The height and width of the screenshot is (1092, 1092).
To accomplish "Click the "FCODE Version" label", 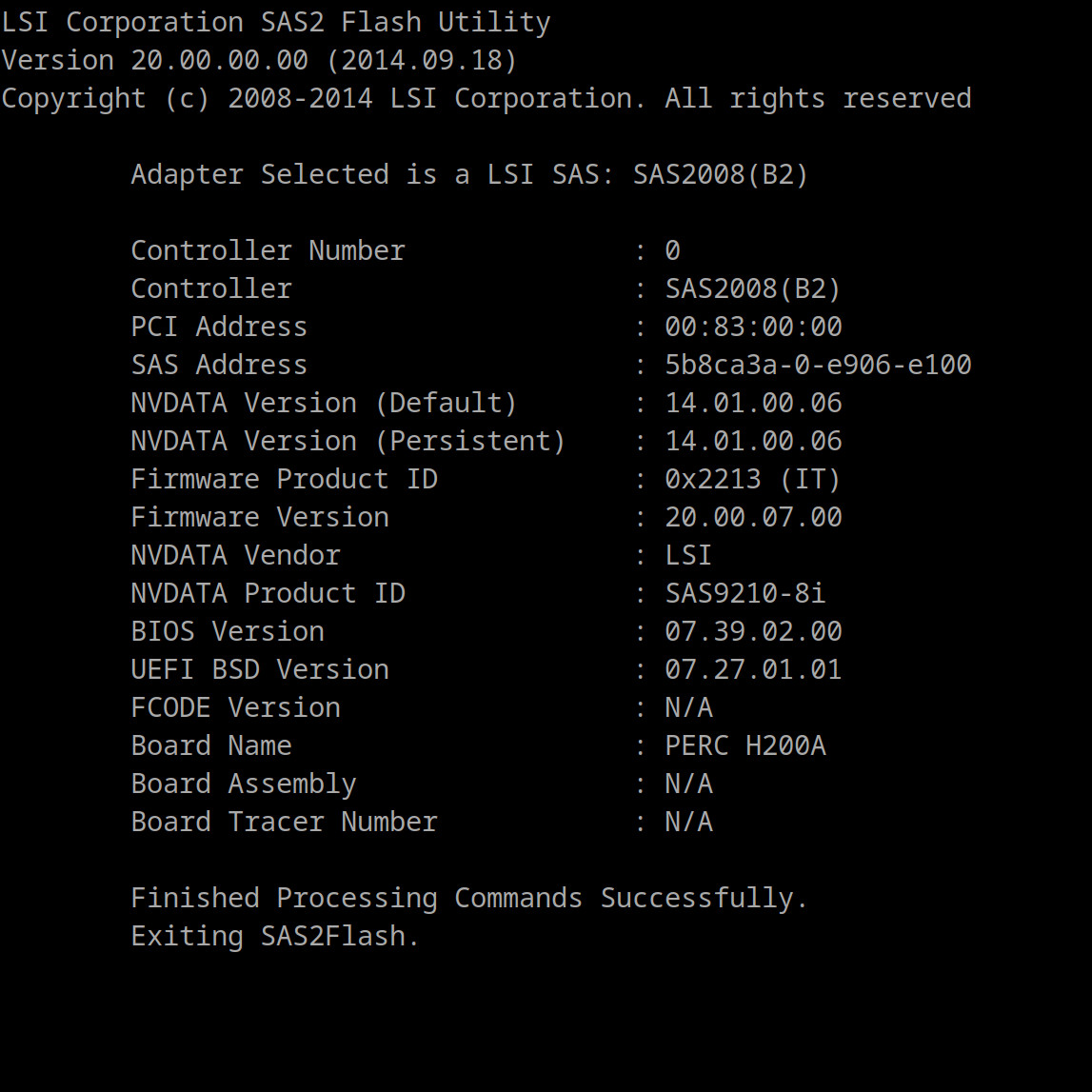I will click(235, 707).
